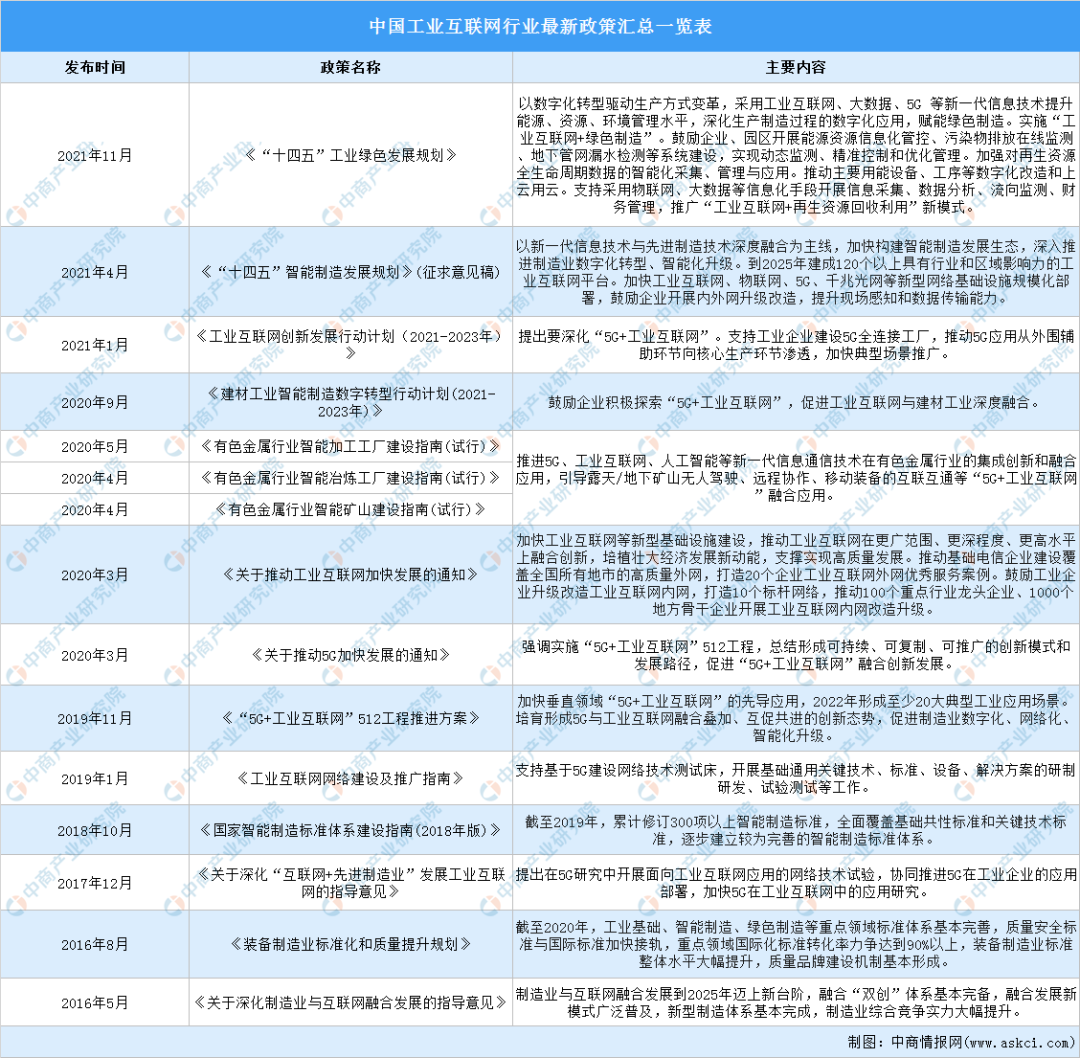The width and height of the screenshot is (1080, 1058).
Task: Click the 2016年5月 date cell
Action: 94,1003
